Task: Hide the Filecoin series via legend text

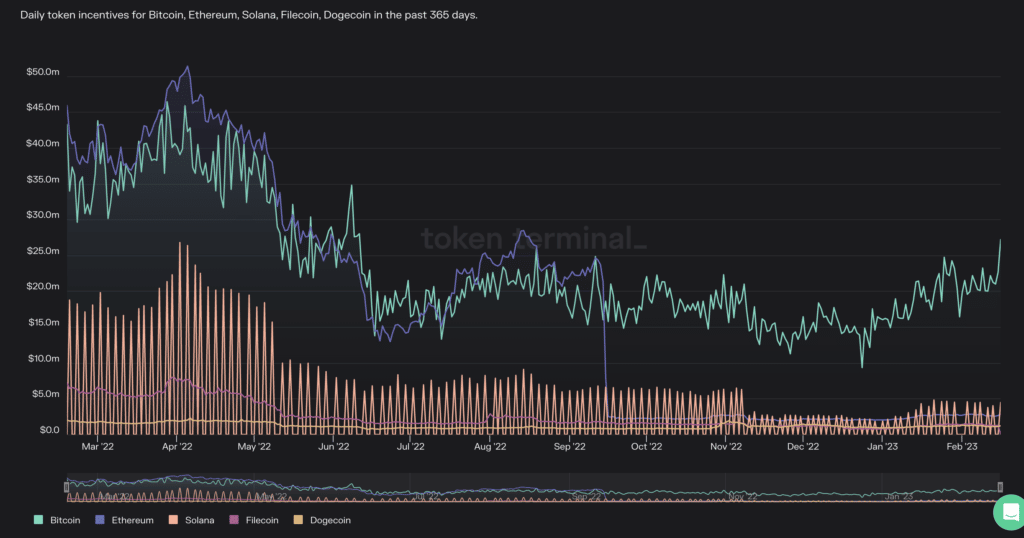Action: 264,520
